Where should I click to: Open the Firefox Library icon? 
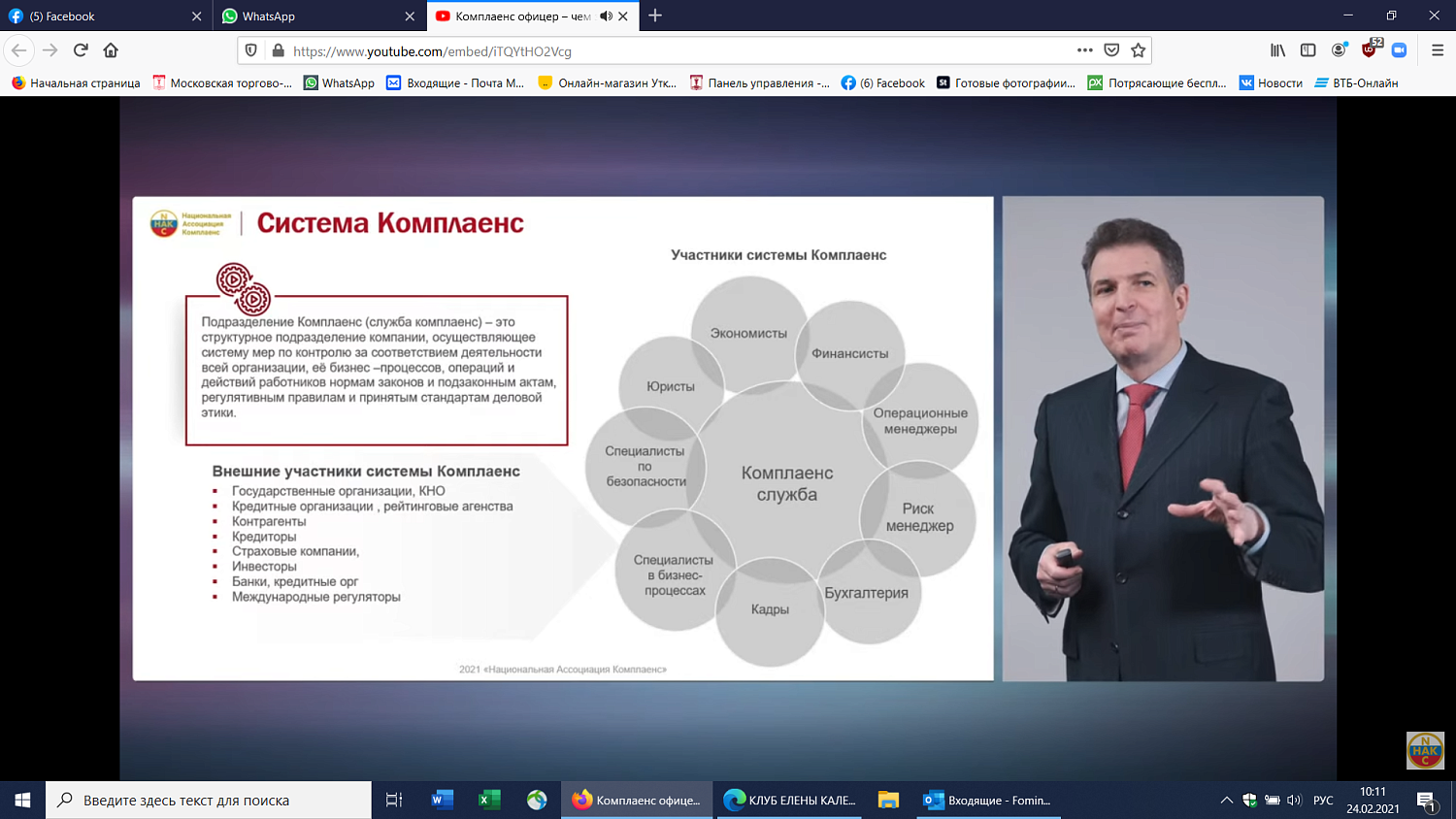(1277, 50)
